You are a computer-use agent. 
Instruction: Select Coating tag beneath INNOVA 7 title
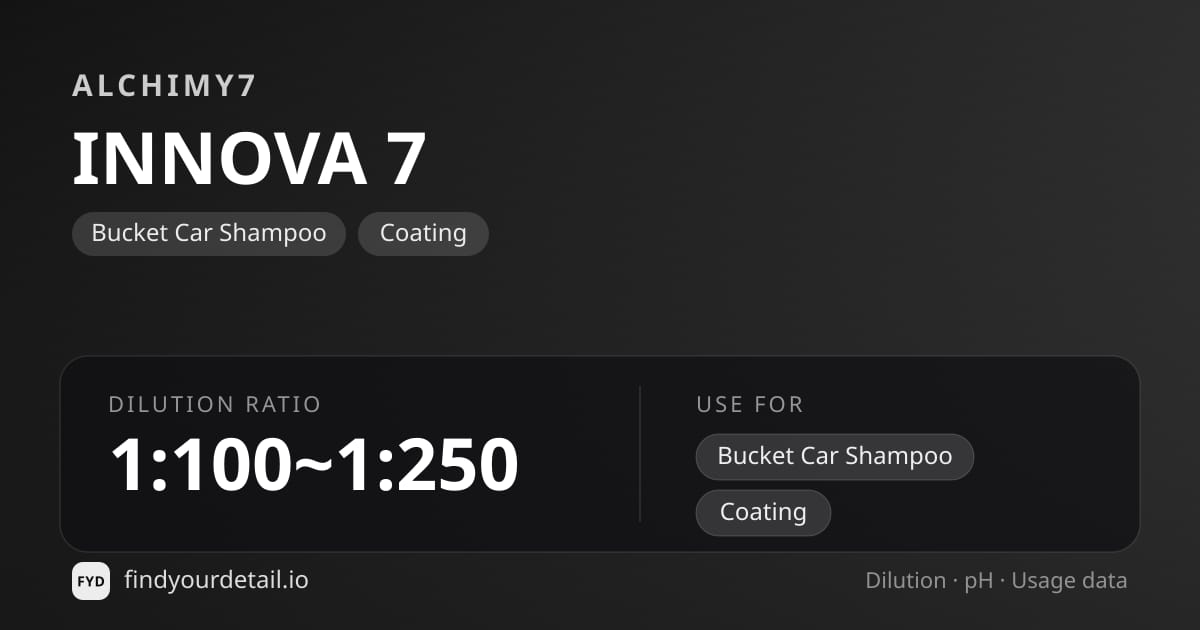point(423,233)
